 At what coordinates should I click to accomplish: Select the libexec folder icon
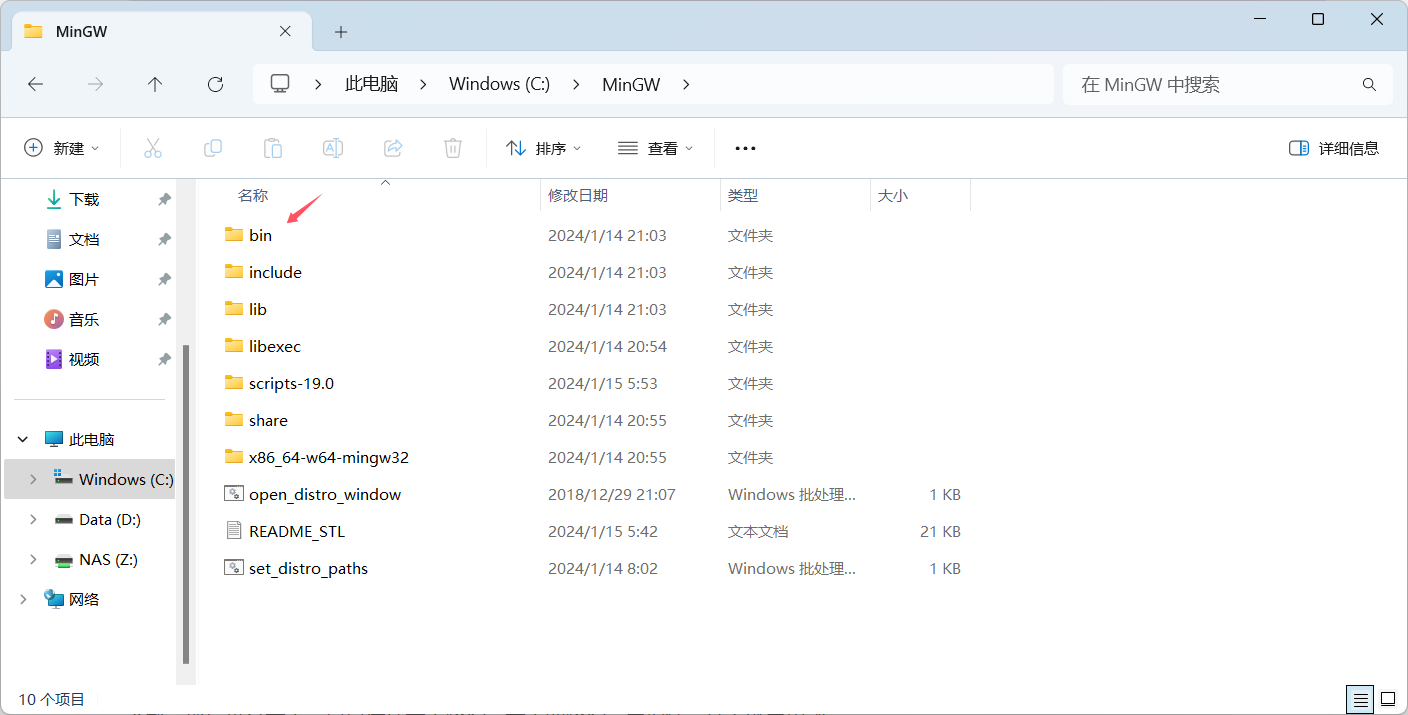pyautogui.click(x=234, y=345)
